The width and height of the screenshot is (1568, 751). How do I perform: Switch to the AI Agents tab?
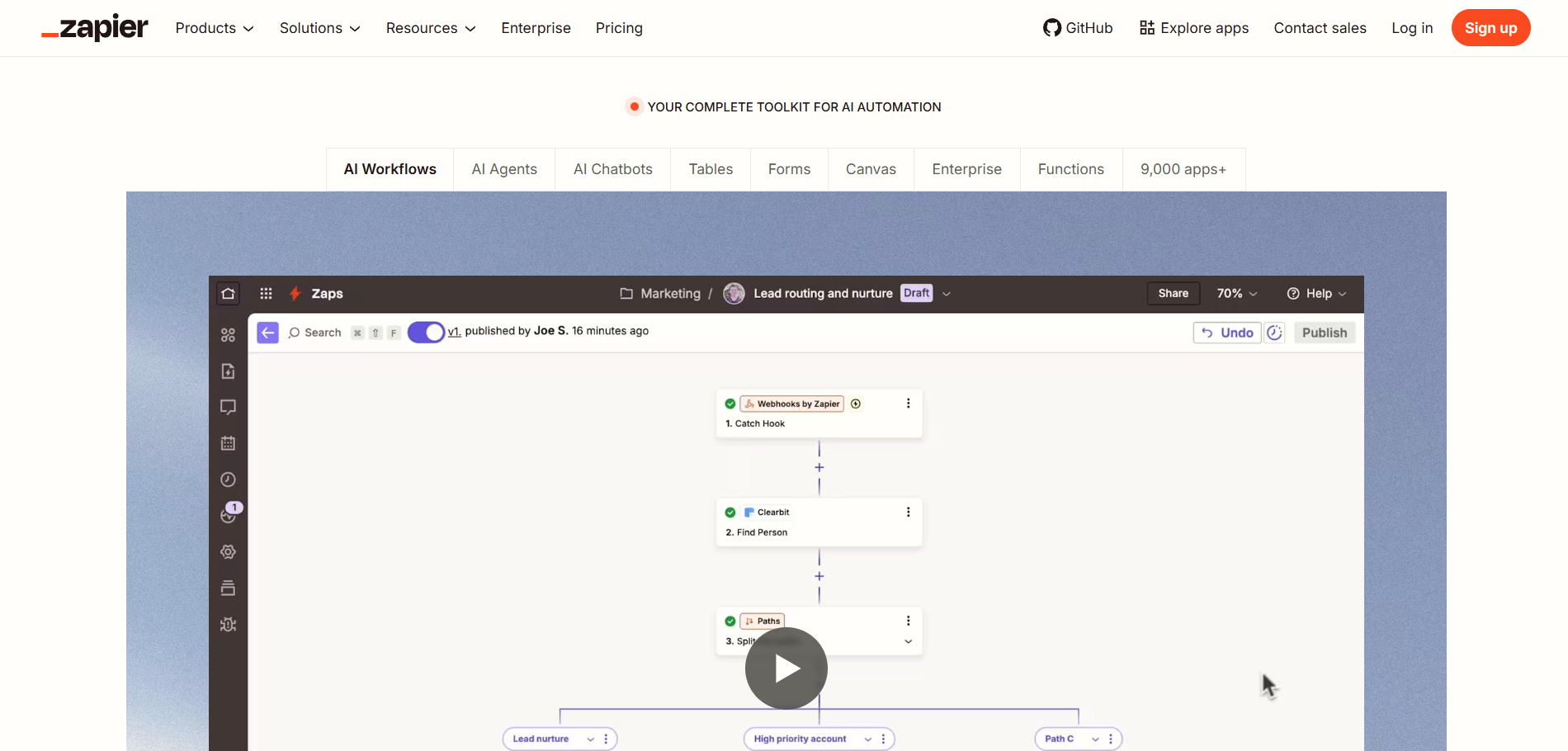tap(504, 169)
